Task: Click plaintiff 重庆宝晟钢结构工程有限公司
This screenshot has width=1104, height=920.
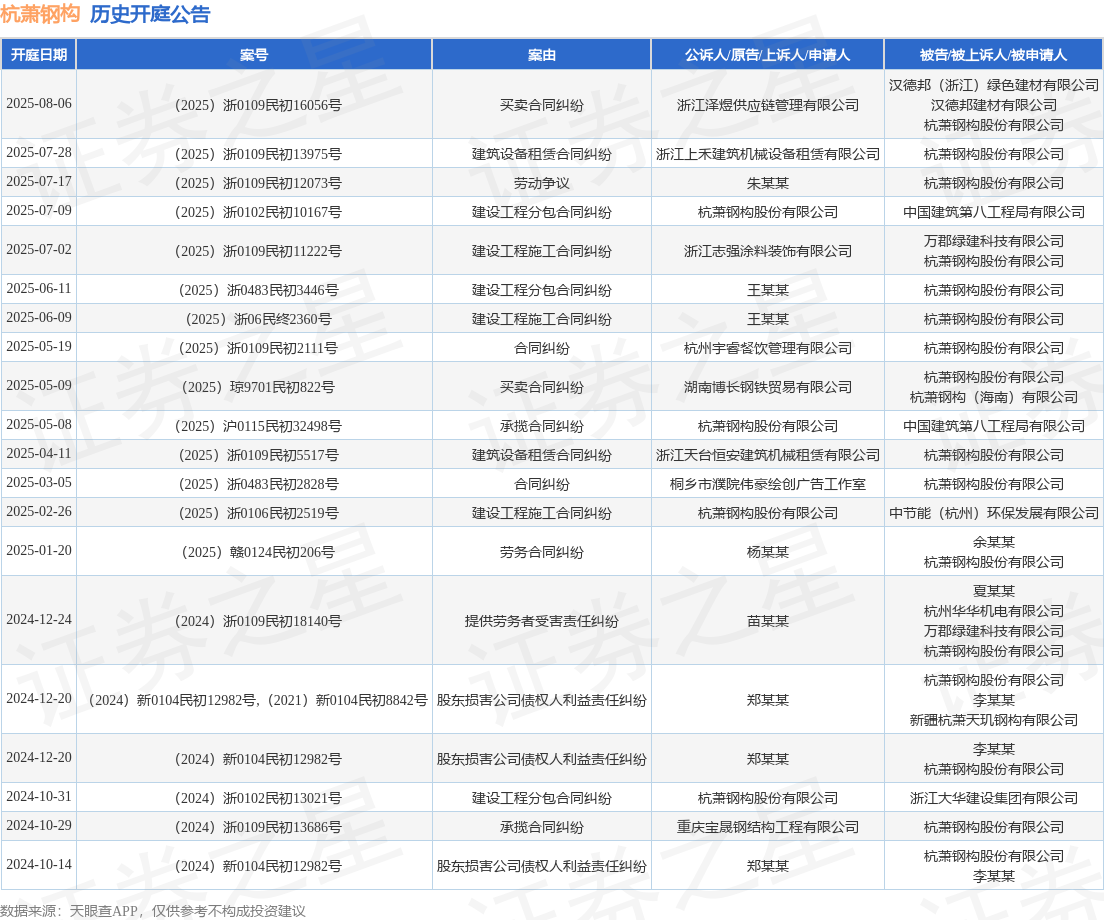Action: click(x=767, y=827)
